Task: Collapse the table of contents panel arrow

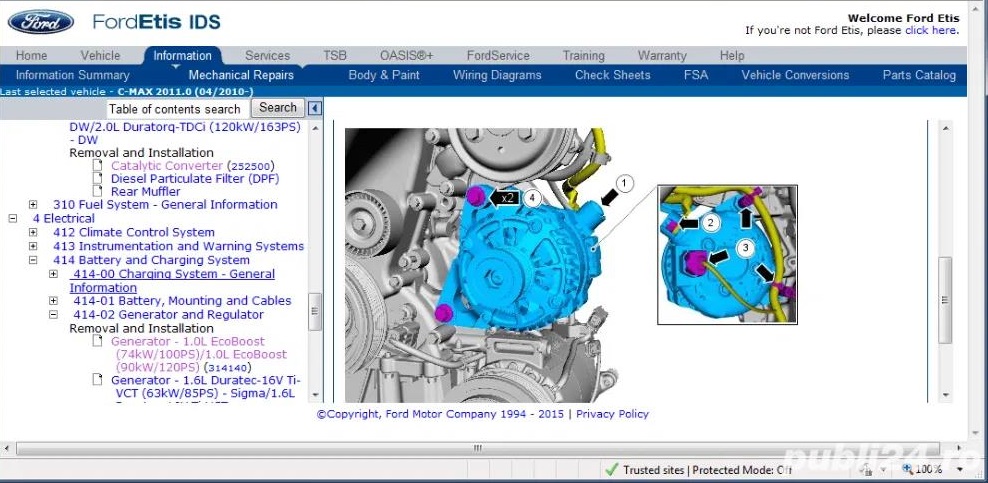Action: coord(314,108)
